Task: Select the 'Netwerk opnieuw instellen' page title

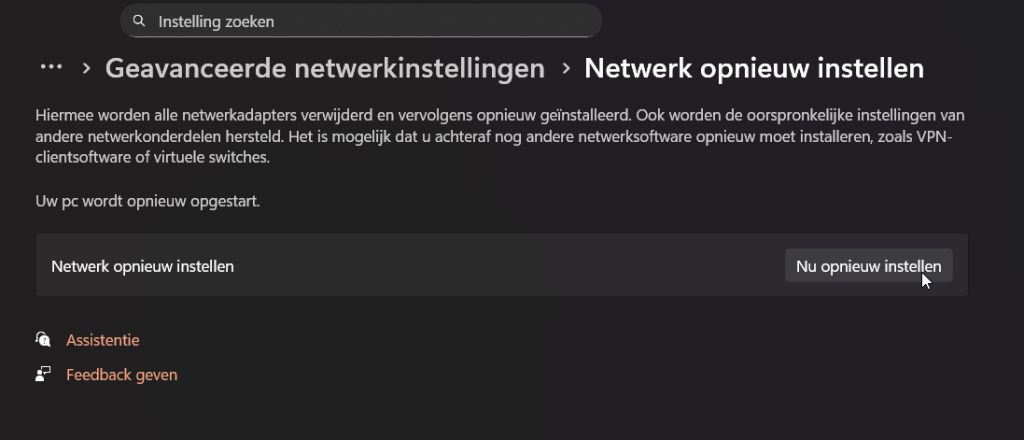Action: coord(753,69)
